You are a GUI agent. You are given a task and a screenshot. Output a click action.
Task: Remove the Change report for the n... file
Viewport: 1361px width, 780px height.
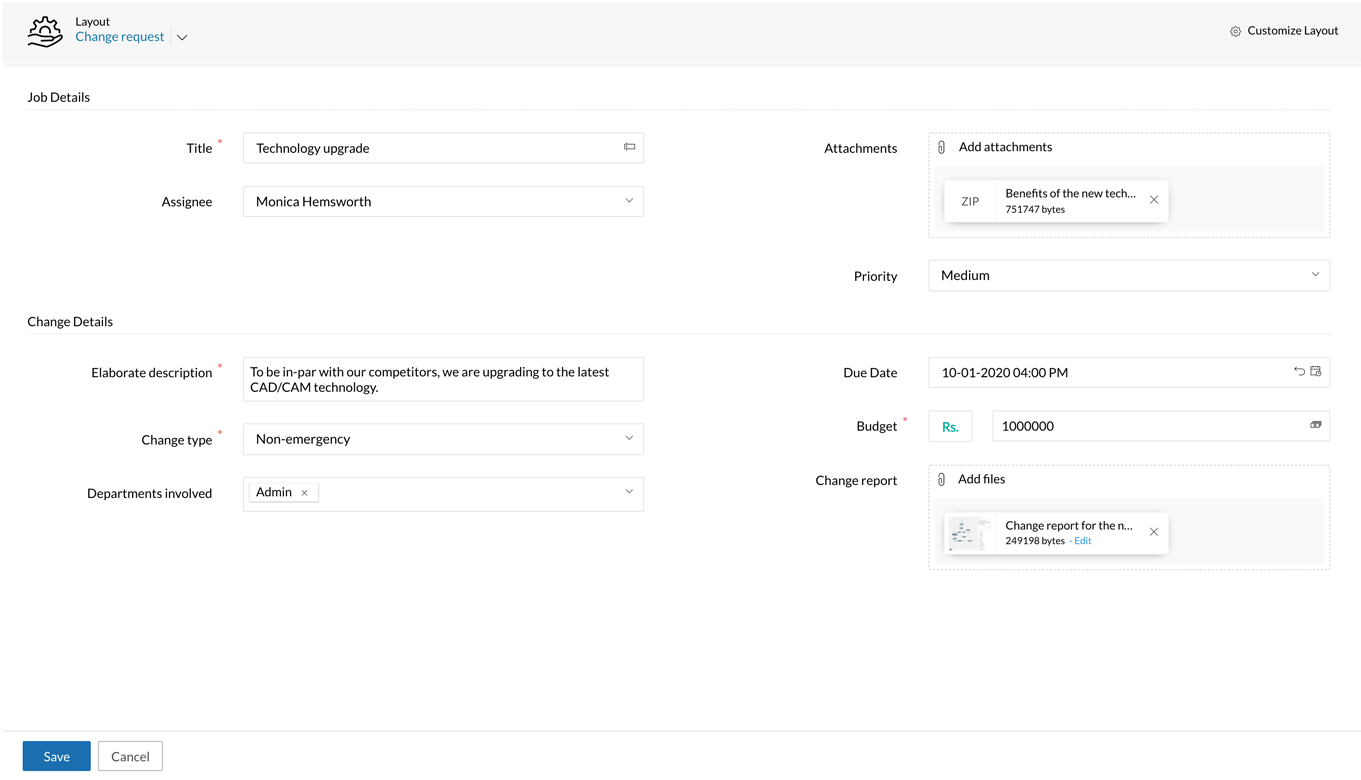click(x=1154, y=532)
